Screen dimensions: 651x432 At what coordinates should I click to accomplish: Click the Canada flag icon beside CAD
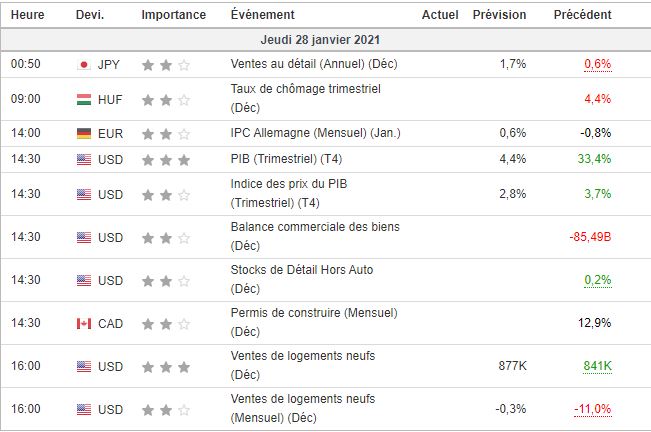84,323
